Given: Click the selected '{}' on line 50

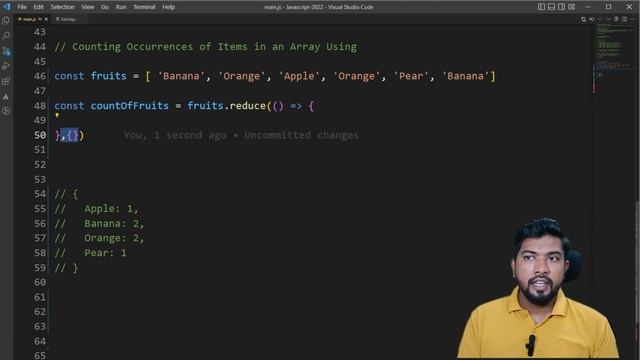Looking at the screenshot, I should 73,135.
